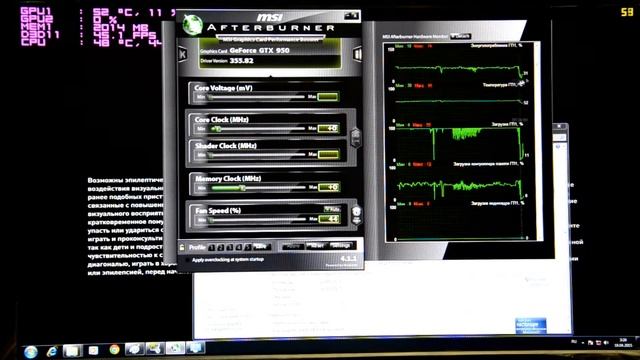Open the File Explorer taskbar icon
Image resolution: width=640 pixels, height=360 pixels.
pos(73,351)
